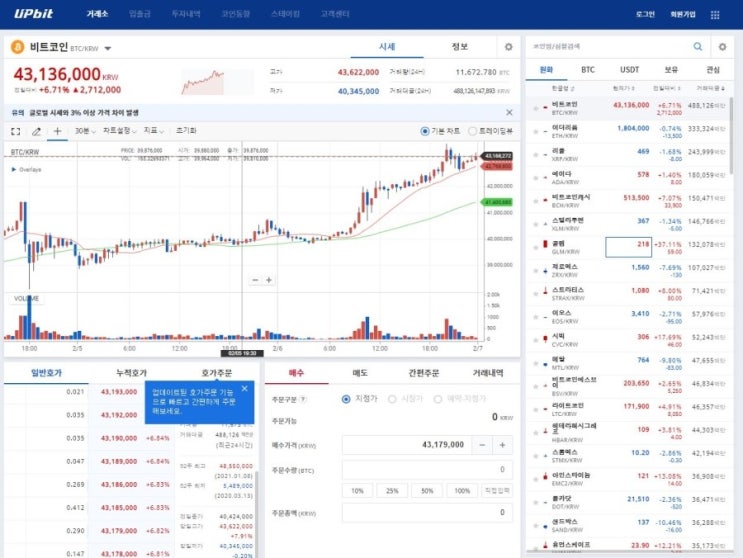Toggle chart fullscreen icon
The width and height of the screenshot is (743, 558).
(16, 131)
